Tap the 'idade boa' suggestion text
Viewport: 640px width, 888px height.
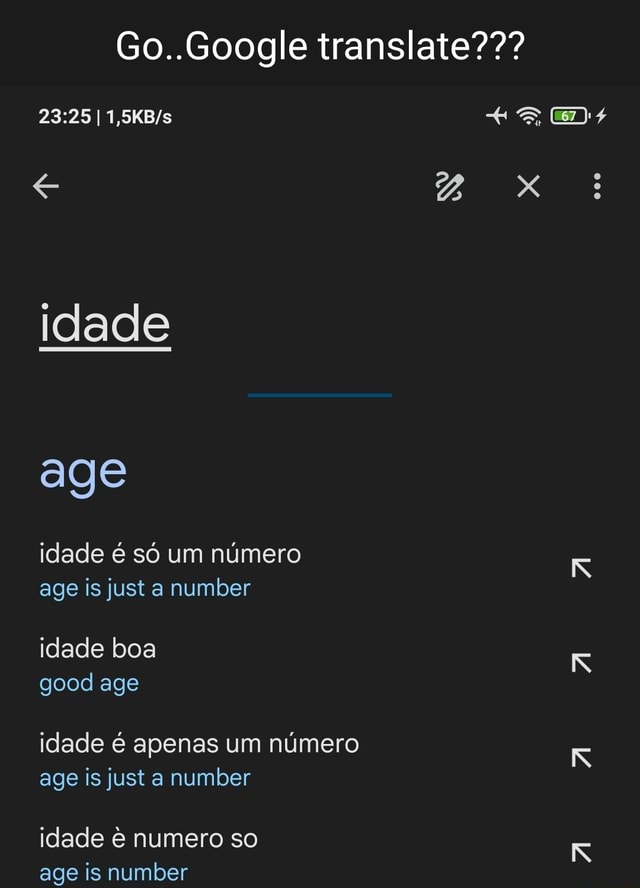[x=96, y=649]
